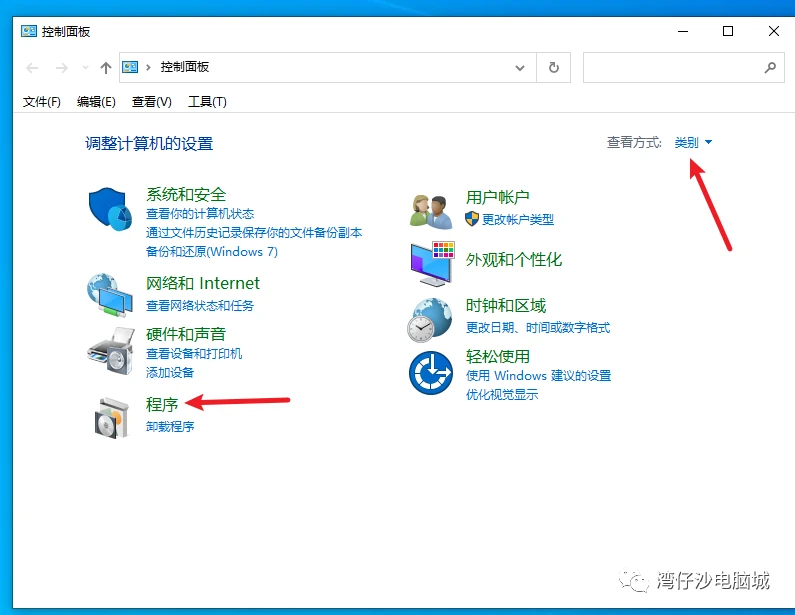
Task: Click 使用 Windows 建议的设置 link
Action: point(538,375)
